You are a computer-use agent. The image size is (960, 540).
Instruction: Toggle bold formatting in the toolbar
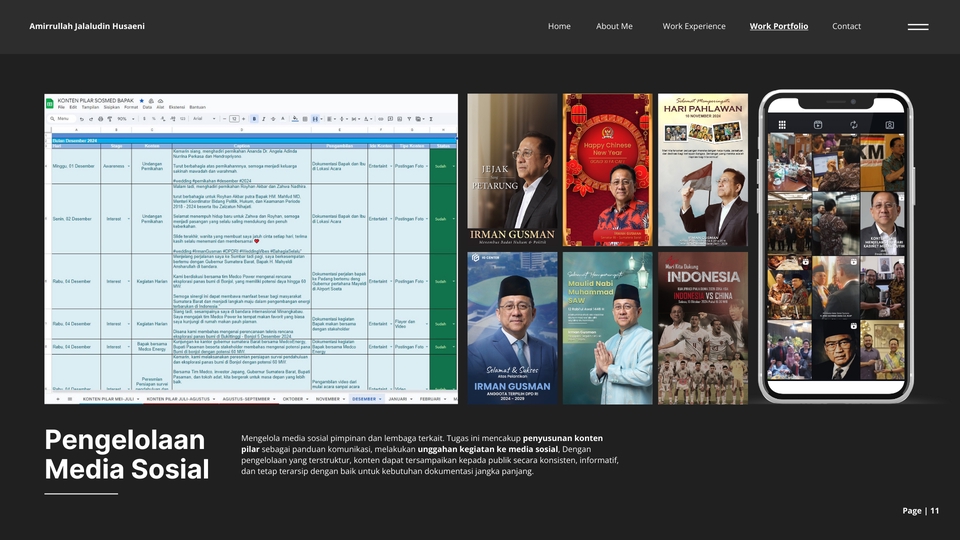point(254,119)
